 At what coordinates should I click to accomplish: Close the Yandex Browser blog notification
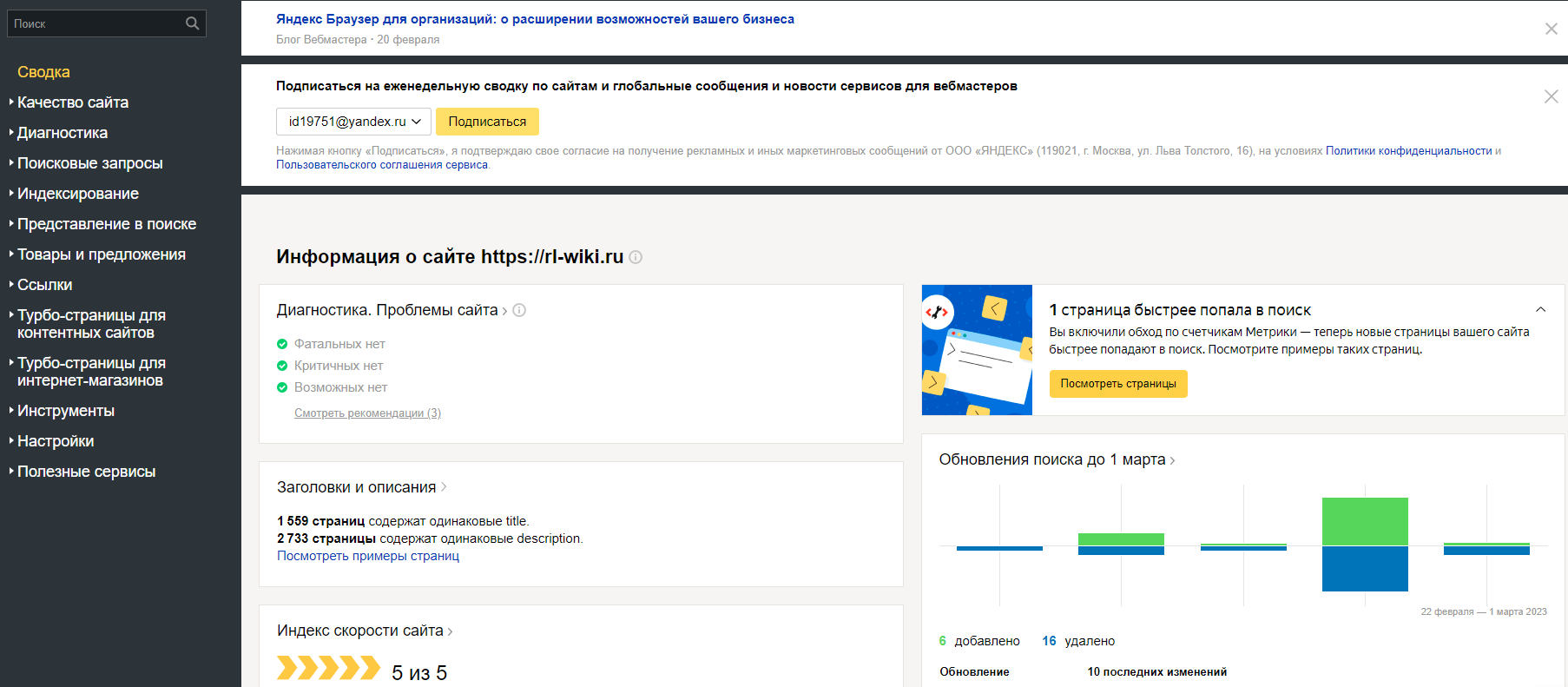point(1551,29)
